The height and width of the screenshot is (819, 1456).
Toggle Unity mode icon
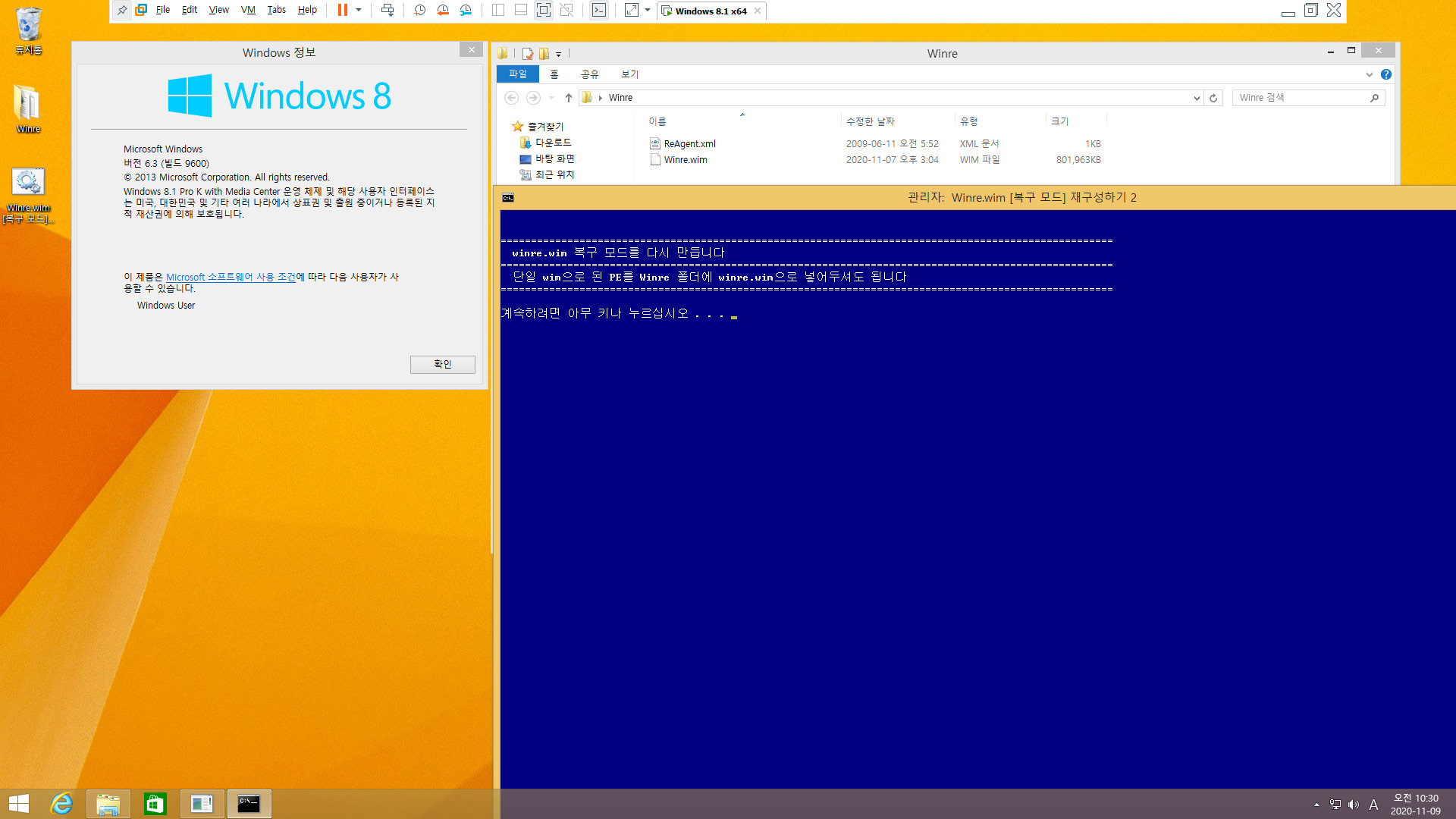pyautogui.click(x=566, y=10)
